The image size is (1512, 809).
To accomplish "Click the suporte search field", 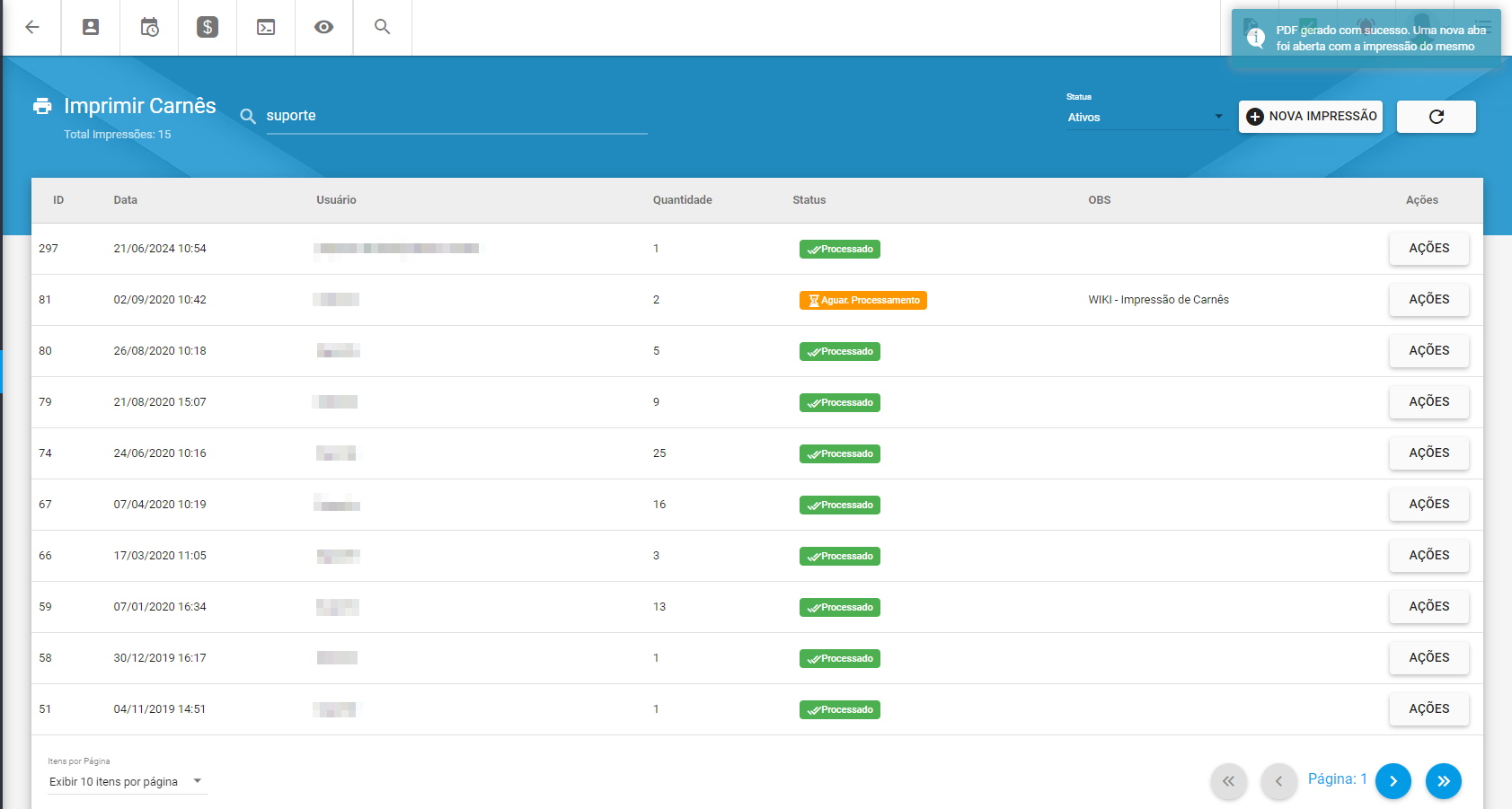I will click(x=456, y=116).
